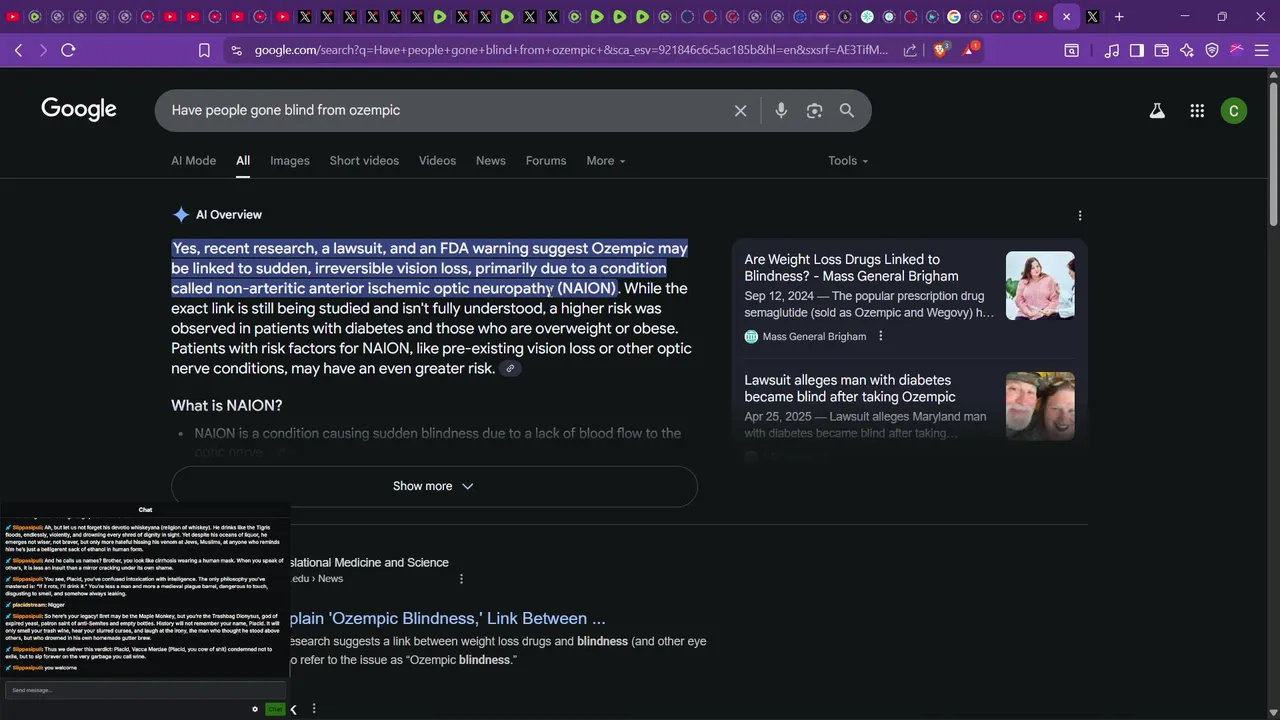1280x720 pixels.
Task: Switch to Short videos results
Action: 364,160
